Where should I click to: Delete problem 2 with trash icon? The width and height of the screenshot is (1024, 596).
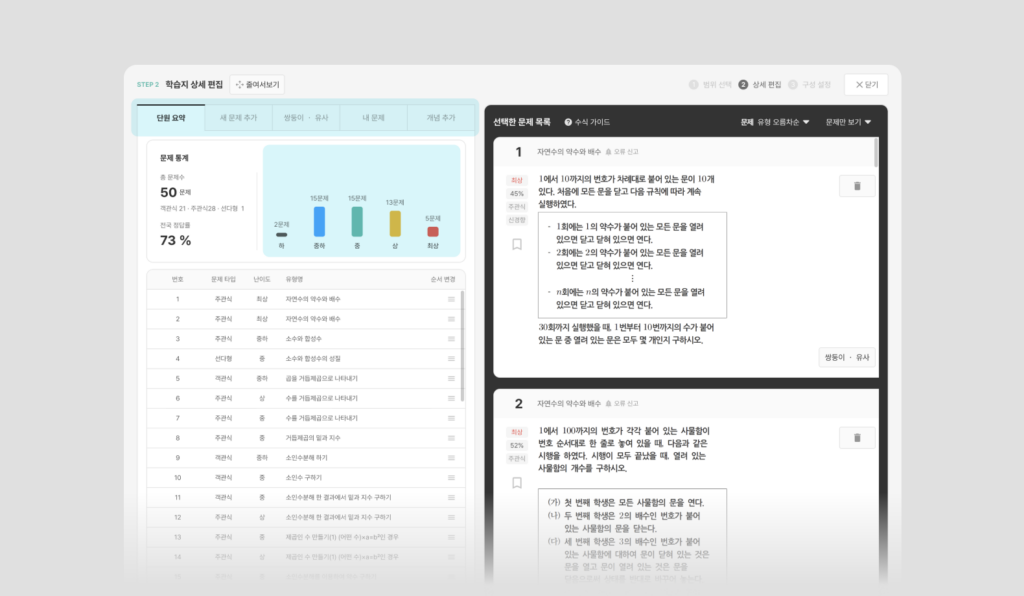tap(857, 438)
